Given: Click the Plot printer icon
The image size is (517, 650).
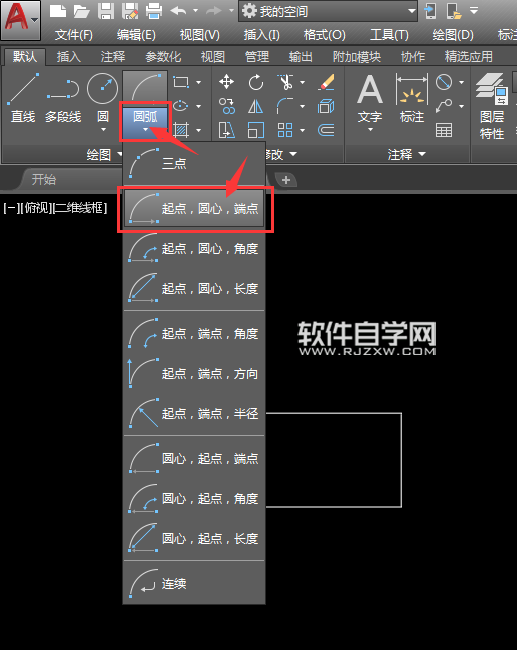Looking at the screenshot, I should [154, 11].
